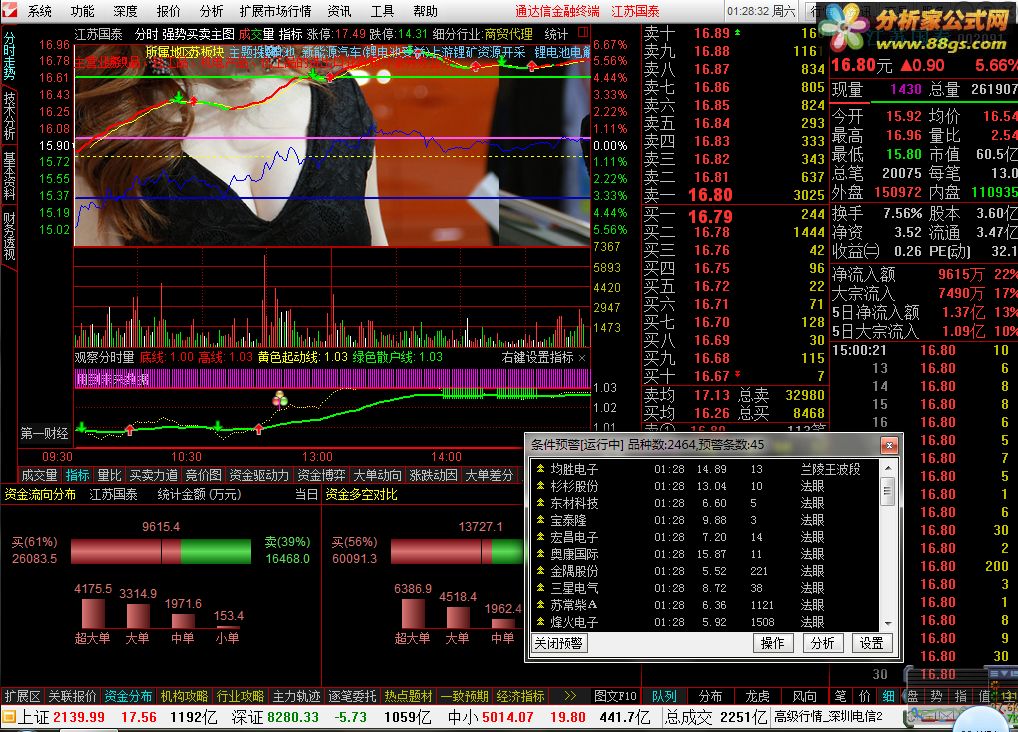Open the 工具 menu
Viewport: 1018px width, 732px height.
point(382,11)
